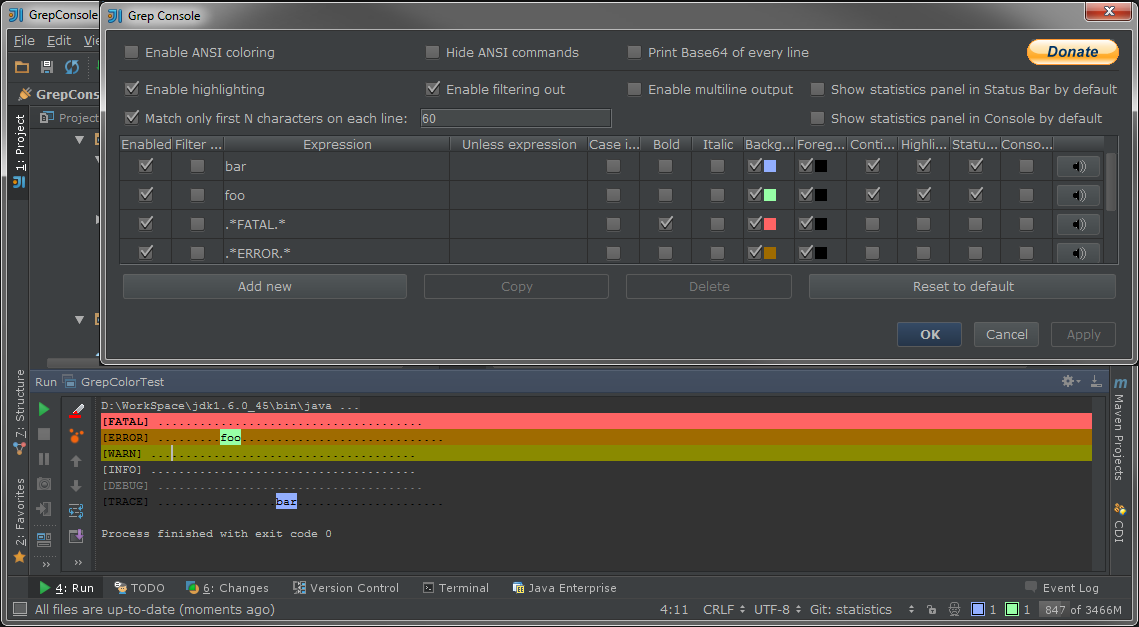Pick the red background swatch for .*FATAL.*
The image size is (1139, 627).
click(770, 224)
